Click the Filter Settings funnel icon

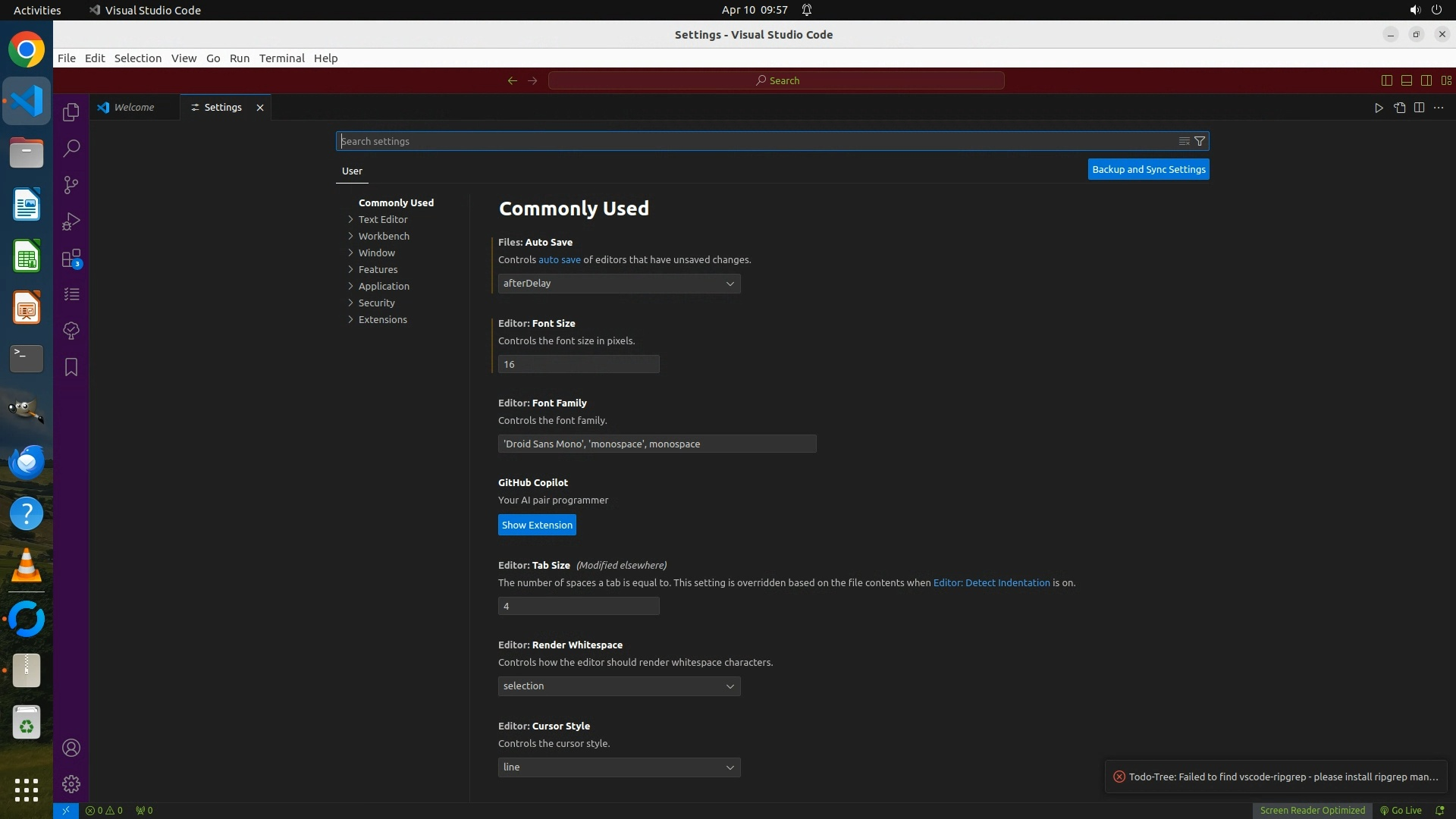pos(1200,141)
